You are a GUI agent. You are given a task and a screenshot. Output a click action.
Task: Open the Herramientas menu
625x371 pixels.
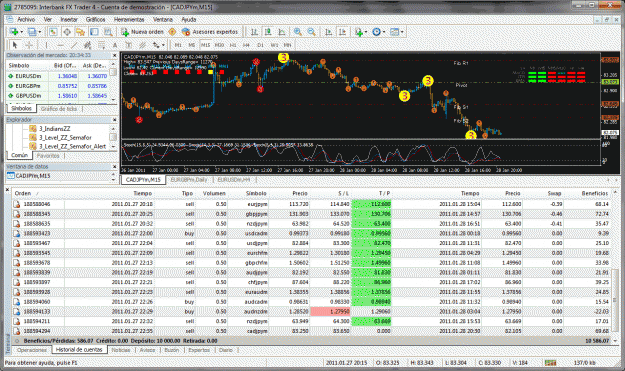pyautogui.click(x=129, y=19)
